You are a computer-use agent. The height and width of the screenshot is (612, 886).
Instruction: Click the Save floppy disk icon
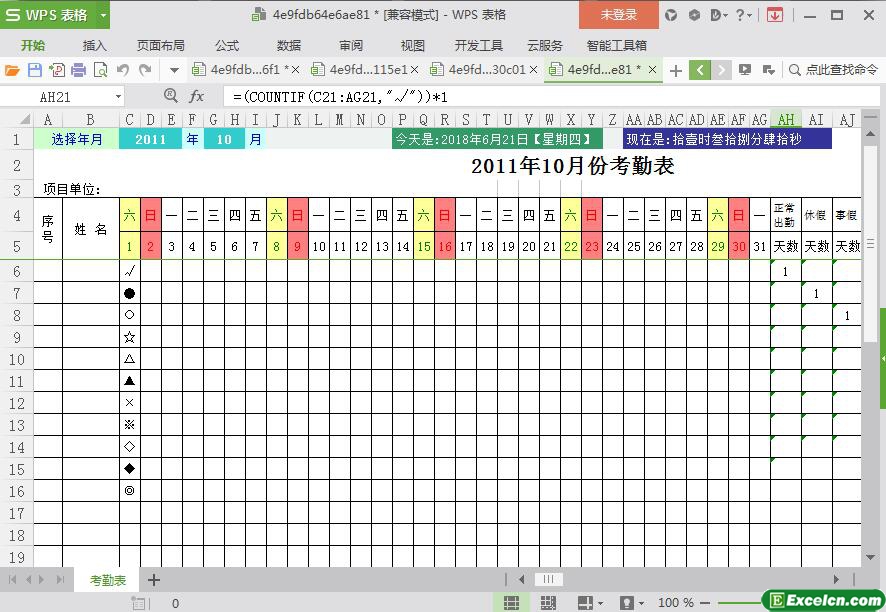click(34, 70)
